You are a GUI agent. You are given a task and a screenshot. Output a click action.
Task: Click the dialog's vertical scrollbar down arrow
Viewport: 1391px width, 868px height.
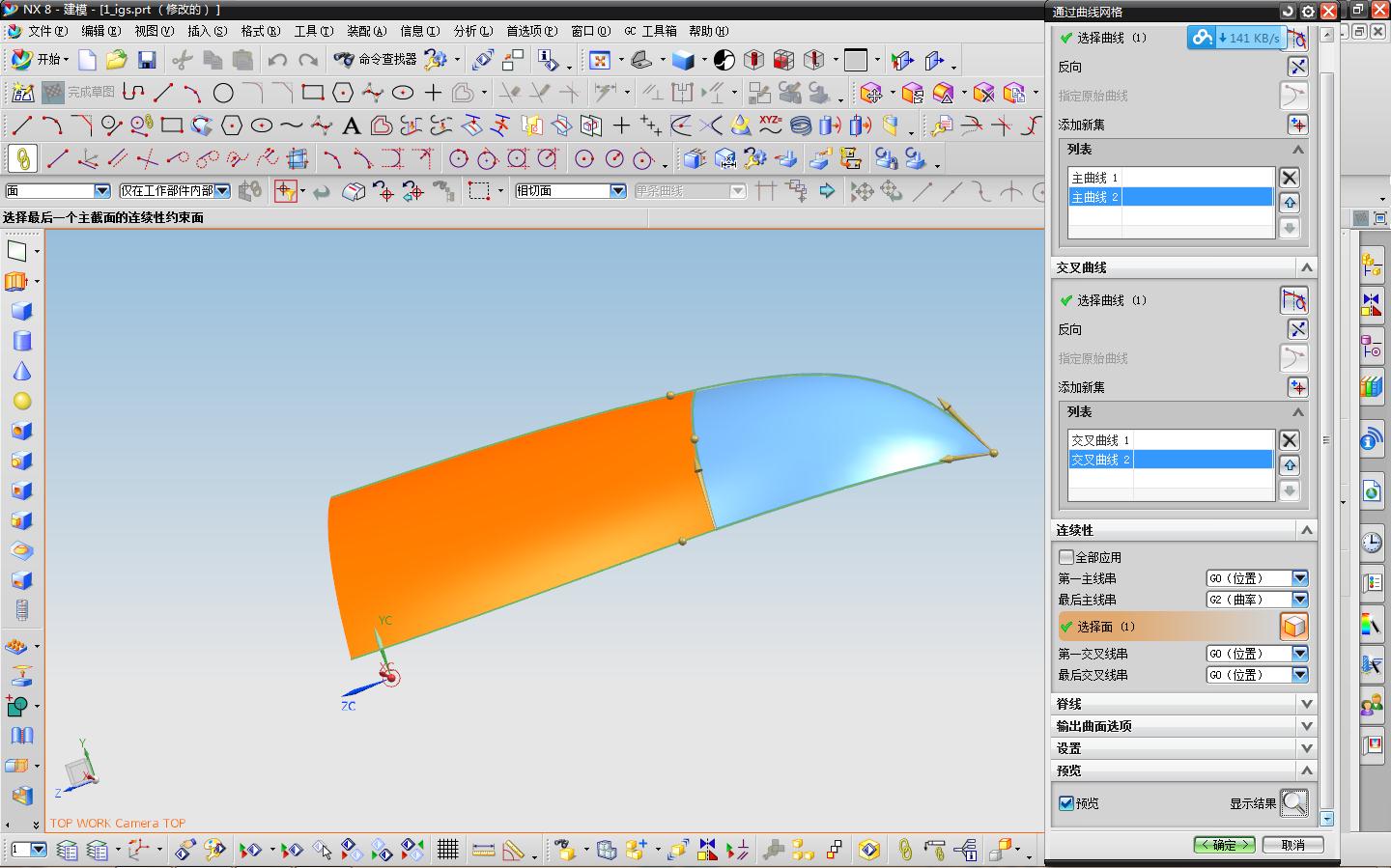pos(1326,819)
